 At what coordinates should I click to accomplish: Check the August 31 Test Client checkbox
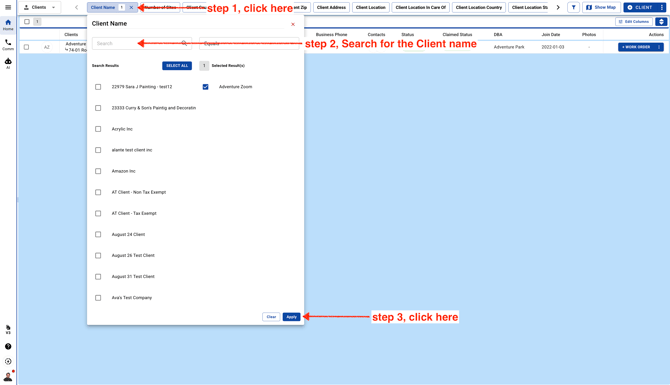(98, 276)
